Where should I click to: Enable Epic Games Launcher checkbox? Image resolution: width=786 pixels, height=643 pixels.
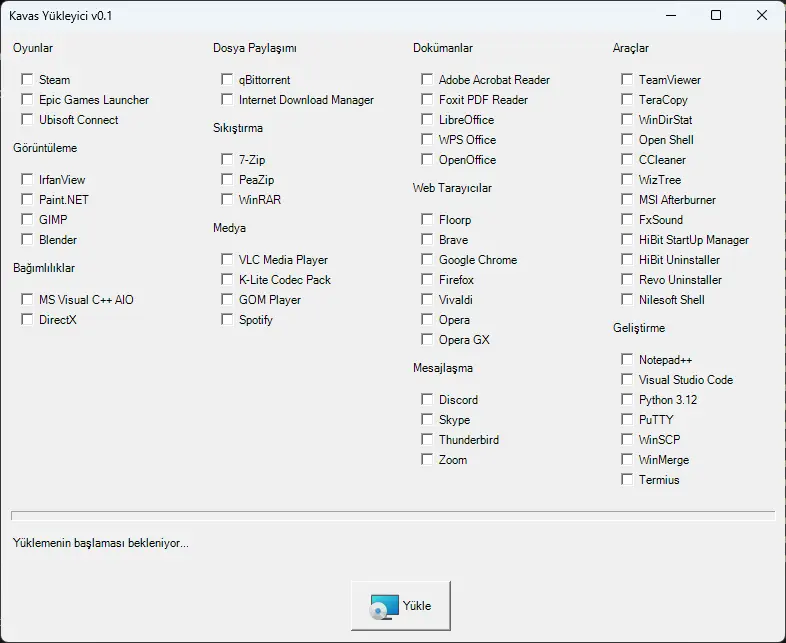coord(27,99)
